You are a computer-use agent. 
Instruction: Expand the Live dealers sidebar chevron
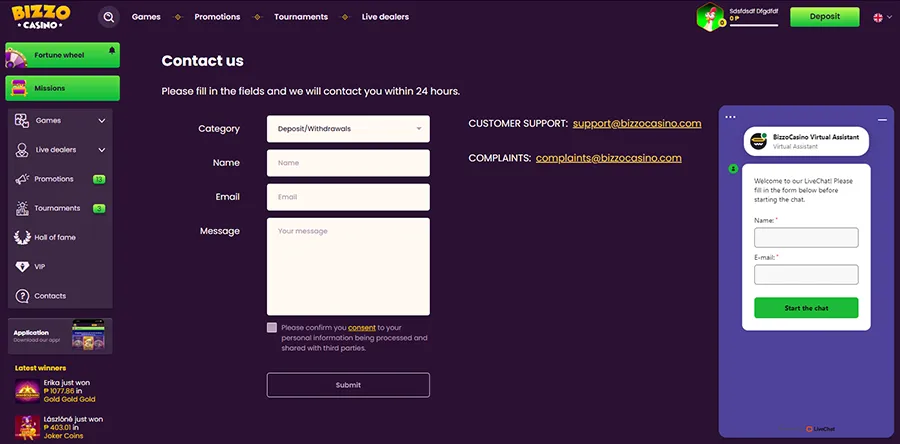[102, 150]
